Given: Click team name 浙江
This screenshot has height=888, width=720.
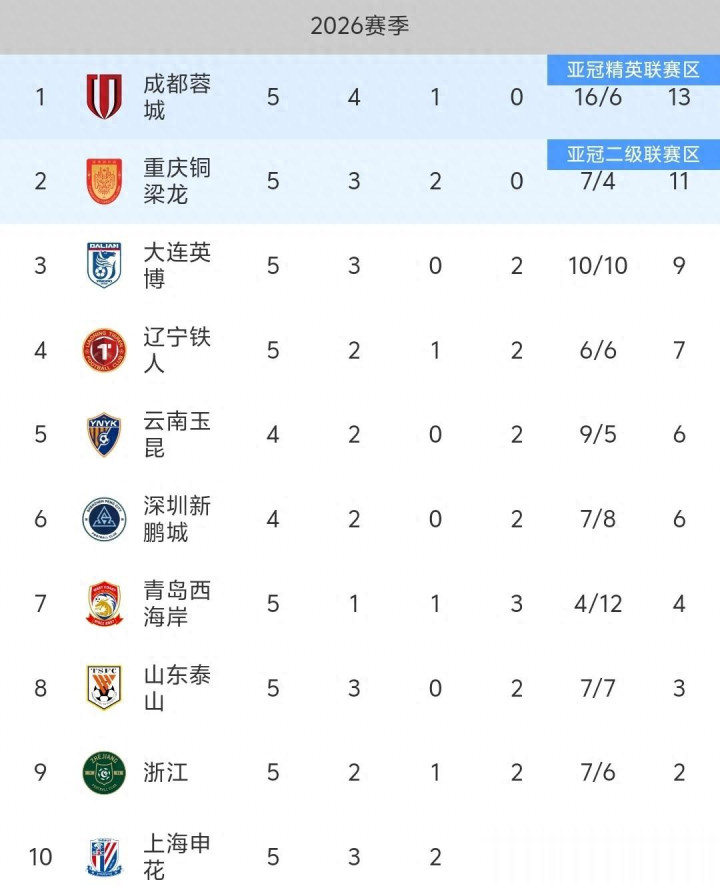Looking at the screenshot, I should (x=166, y=772).
